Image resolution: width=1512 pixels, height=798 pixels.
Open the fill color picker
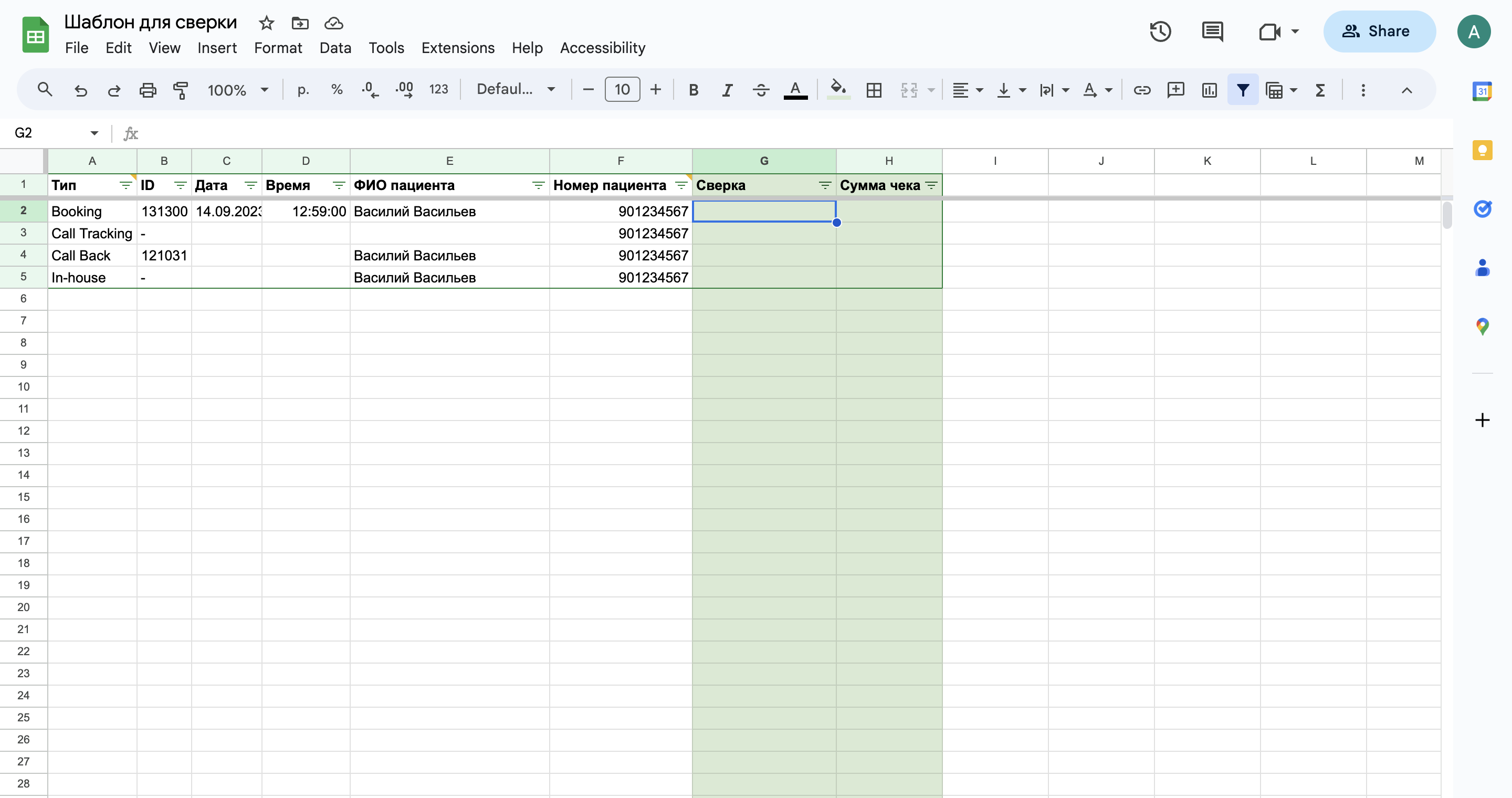(x=838, y=90)
